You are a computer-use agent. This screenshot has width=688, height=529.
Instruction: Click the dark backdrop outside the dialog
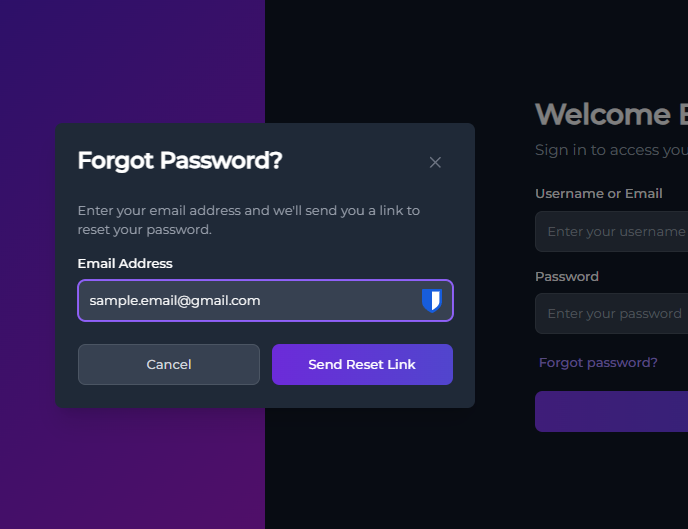point(400,470)
